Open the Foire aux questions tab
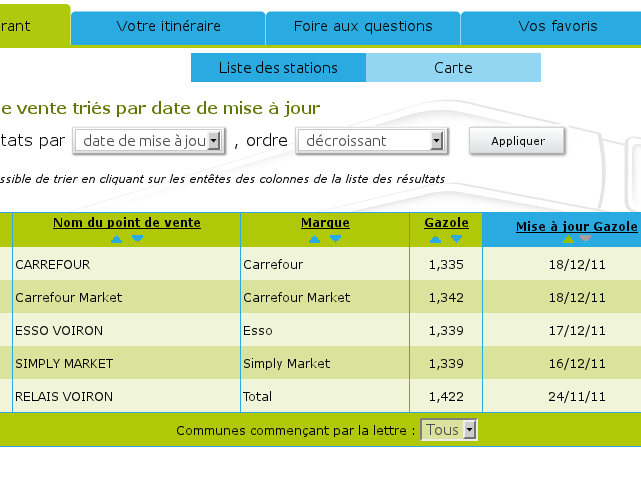 [363, 26]
